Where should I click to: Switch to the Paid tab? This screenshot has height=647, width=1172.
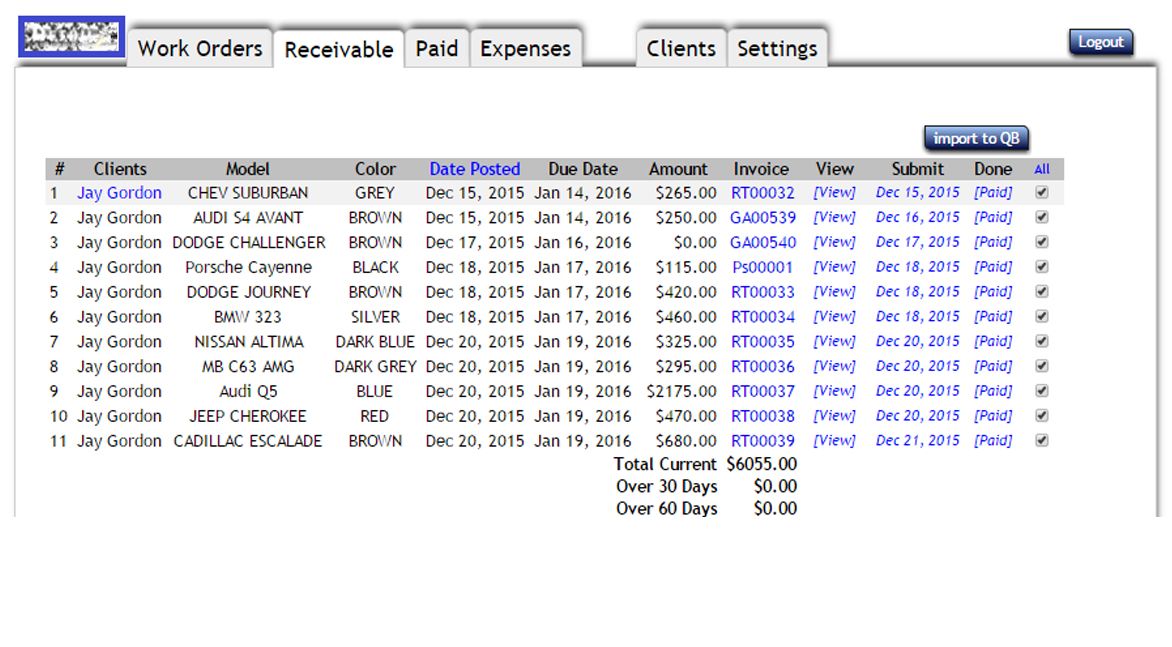coord(437,49)
